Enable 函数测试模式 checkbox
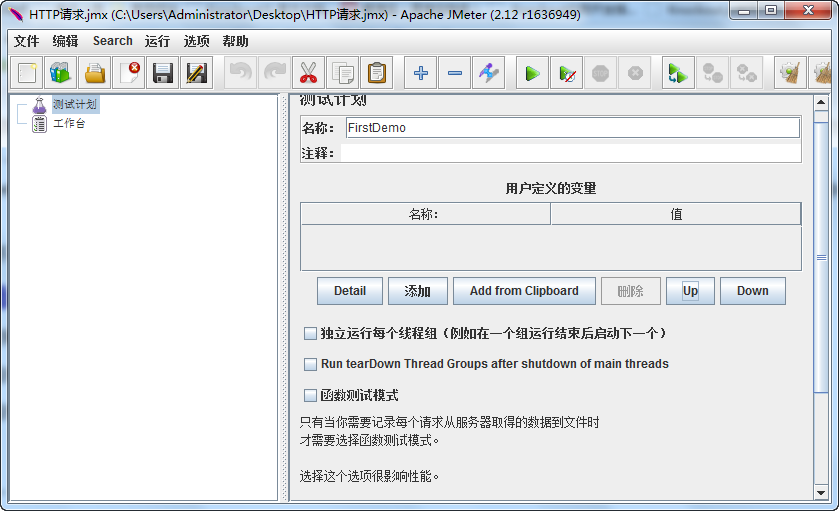The height and width of the screenshot is (511, 839). click(x=310, y=395)
